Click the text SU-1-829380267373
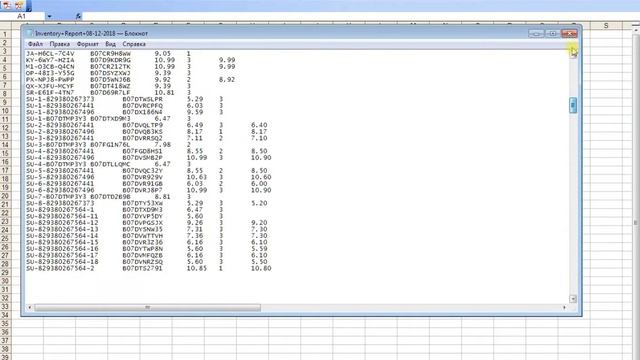Viewport: 640px width, 360px height. click(60, 99)
